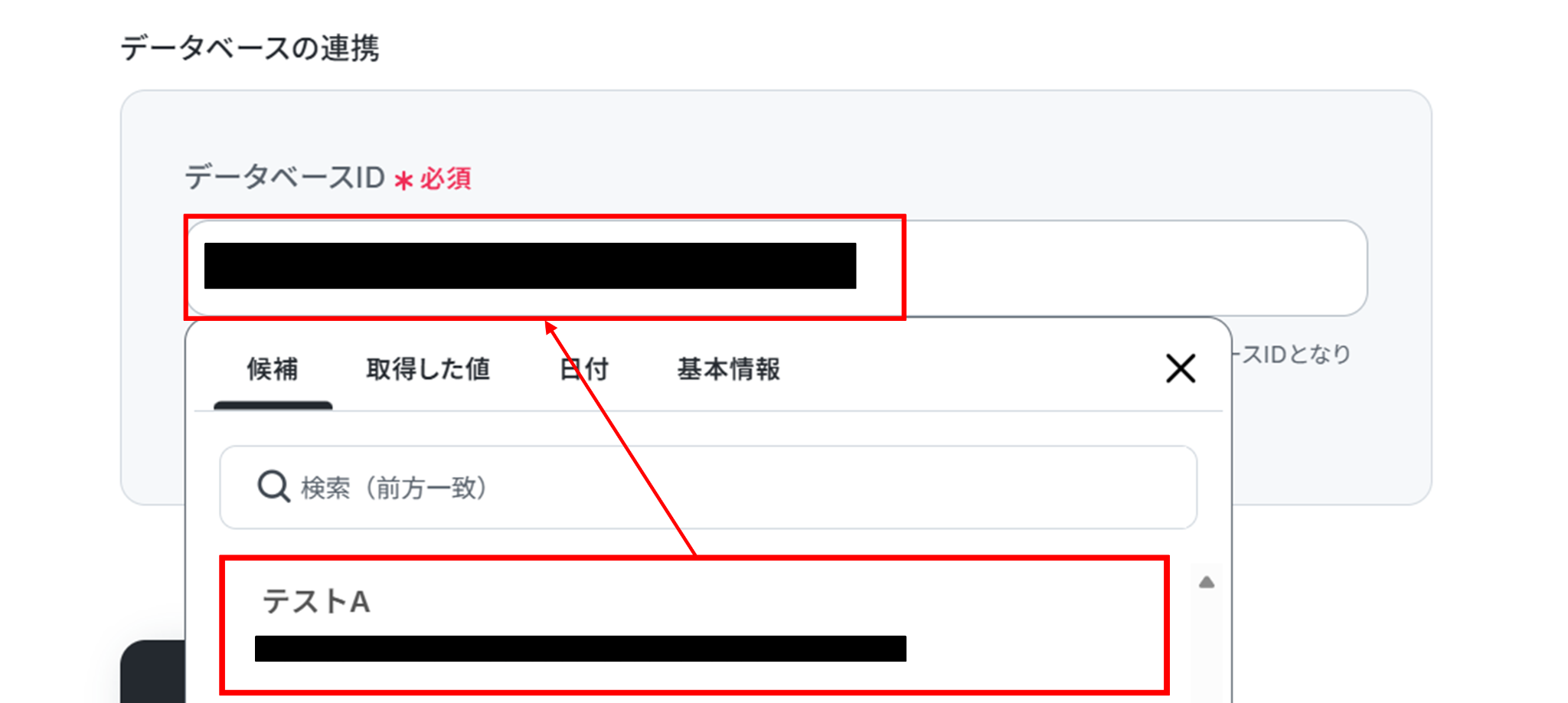Click the helper text ending in スIDとなり
This screenshot has height=703, width=1568.
pos(1292,355)
